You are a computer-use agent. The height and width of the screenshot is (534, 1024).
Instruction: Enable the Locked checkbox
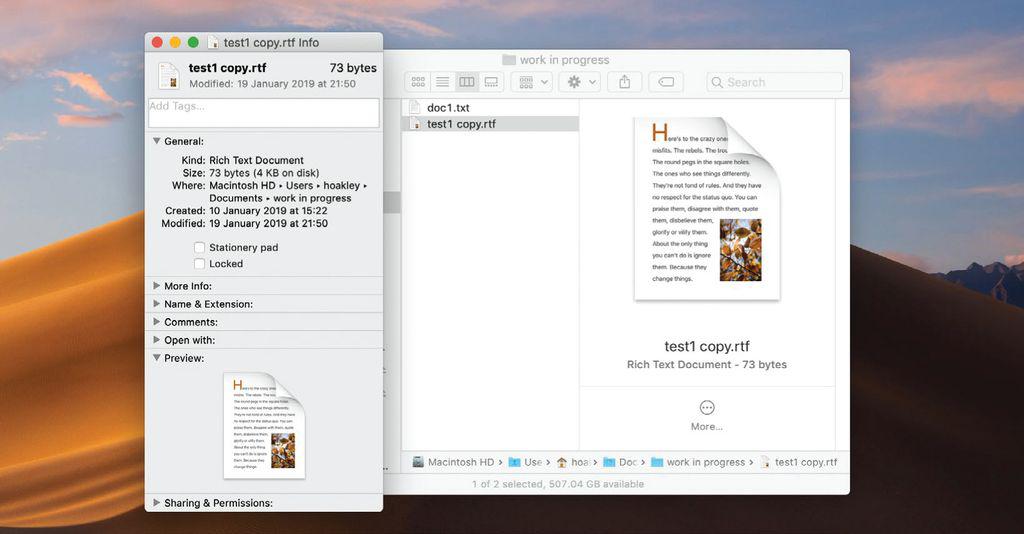[x=199, y=264]
